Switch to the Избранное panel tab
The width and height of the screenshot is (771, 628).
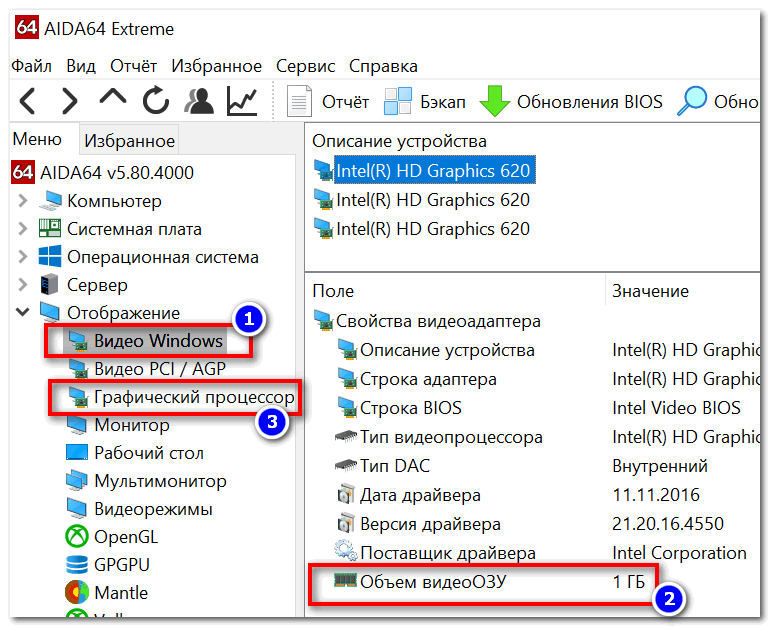129,141
